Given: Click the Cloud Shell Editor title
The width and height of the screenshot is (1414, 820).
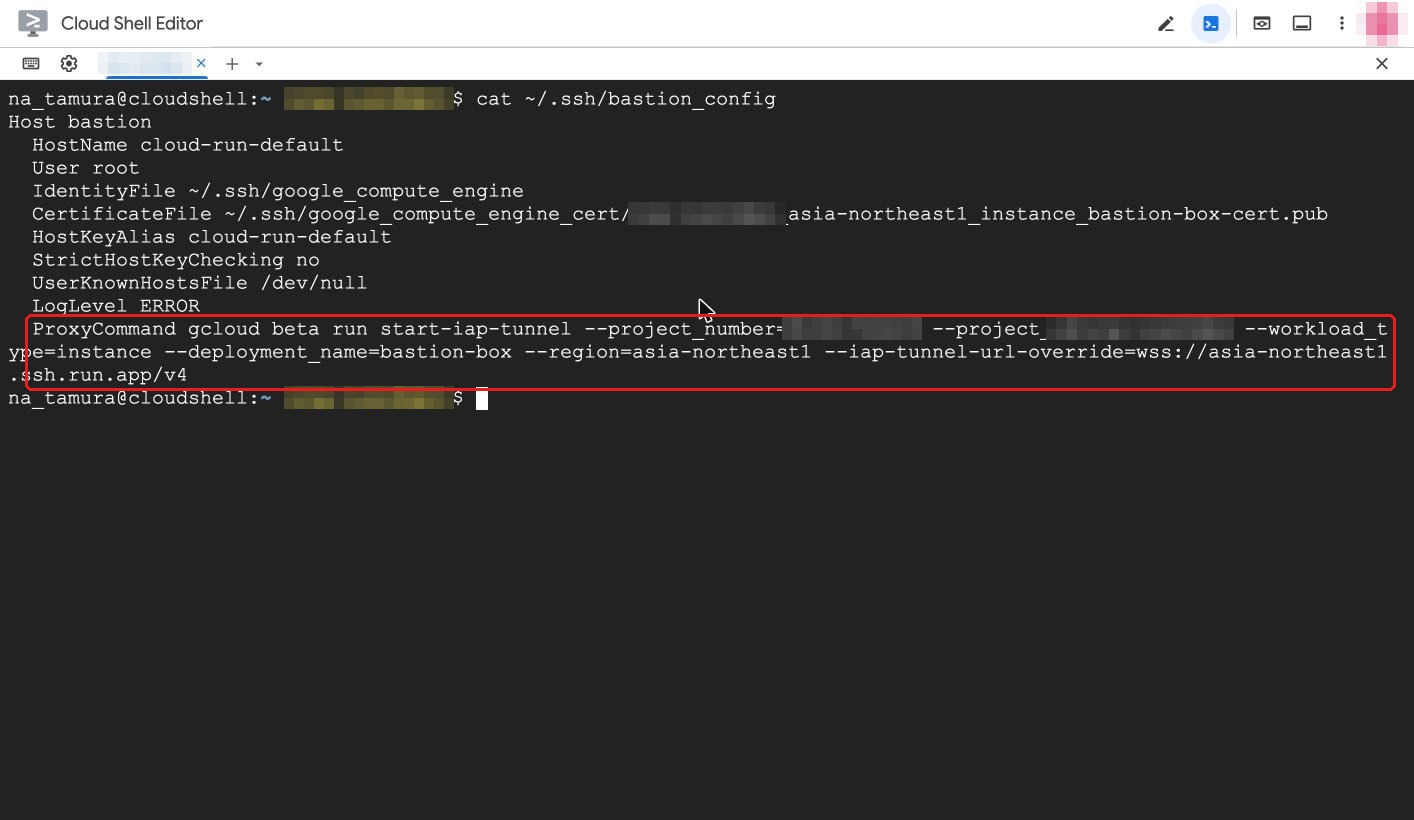Looking at the screenshot, I should pos(132,23).
